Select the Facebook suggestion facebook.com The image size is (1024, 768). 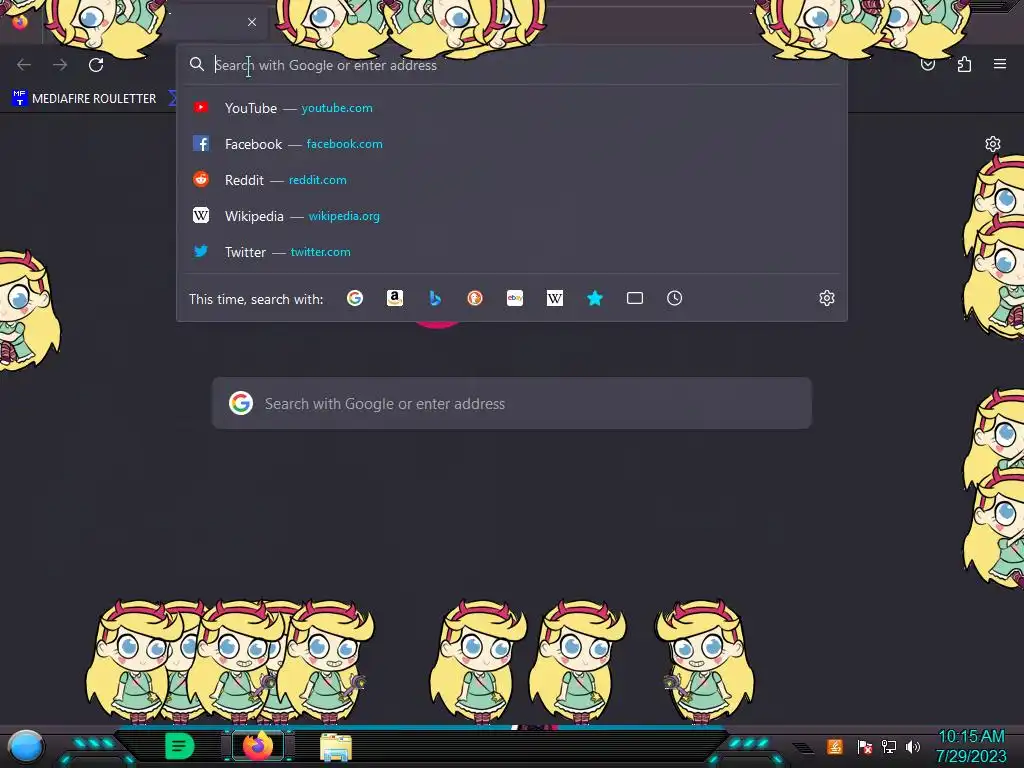coord(512,144)
